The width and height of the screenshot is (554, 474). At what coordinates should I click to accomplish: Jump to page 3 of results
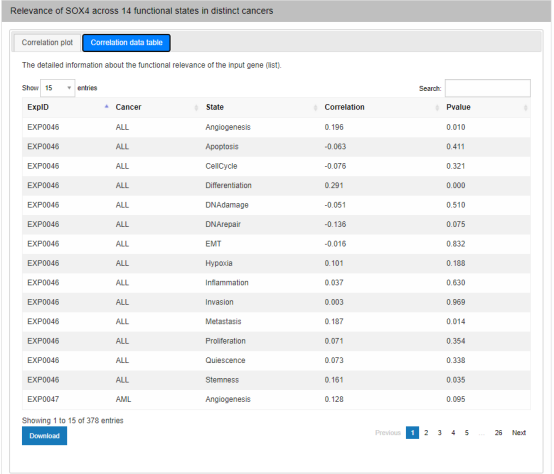click(440, 433)
